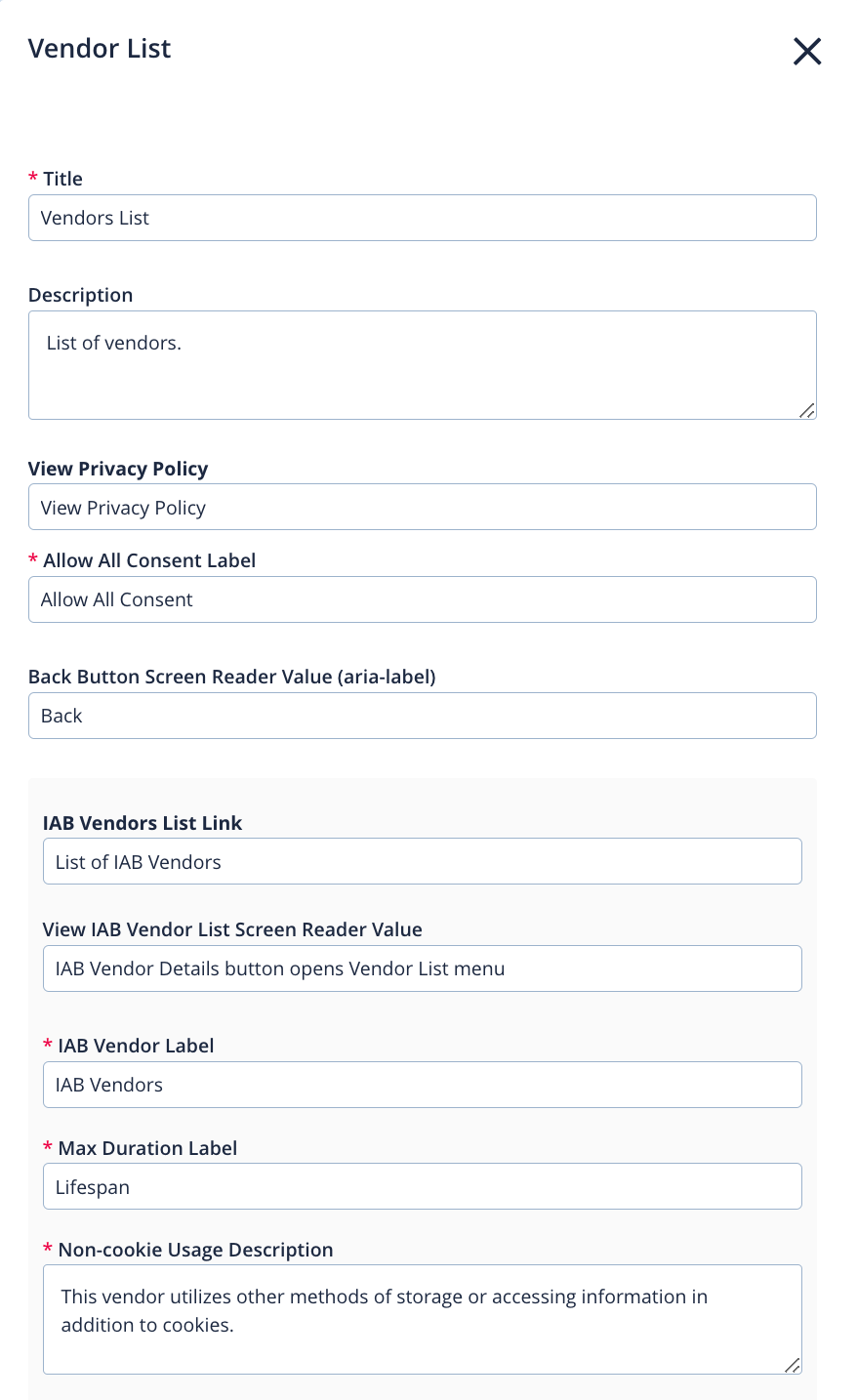857x1400 pixels.
Task: Focus the Title input field
Action: (422, 218)
